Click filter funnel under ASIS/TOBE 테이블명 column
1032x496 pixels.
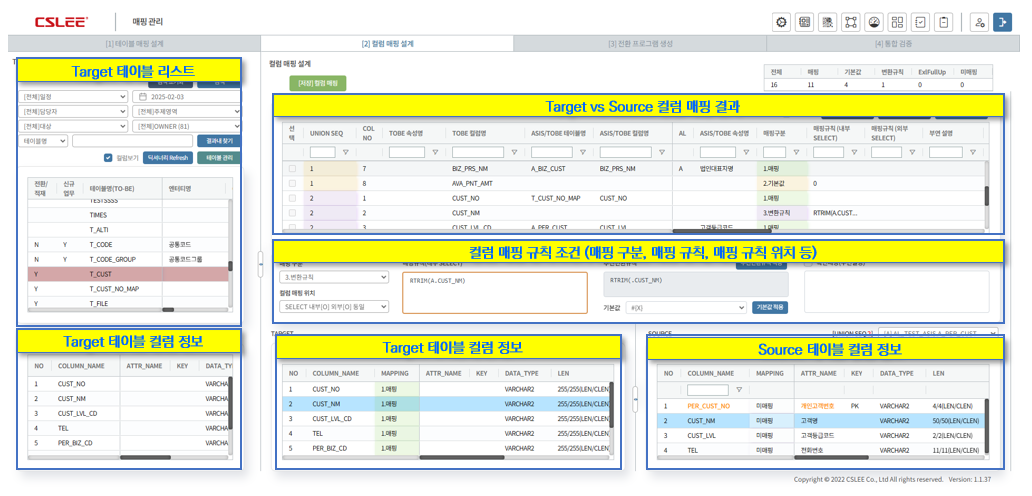point(584,153)
